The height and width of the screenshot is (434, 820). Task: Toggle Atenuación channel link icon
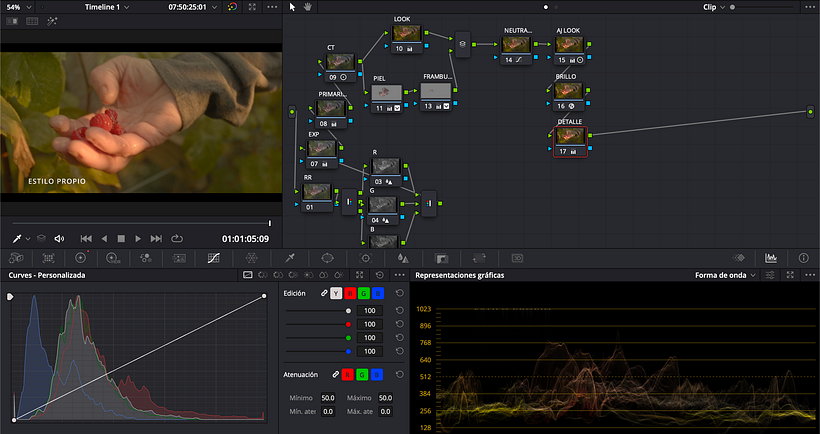click(x=336, y=375)
